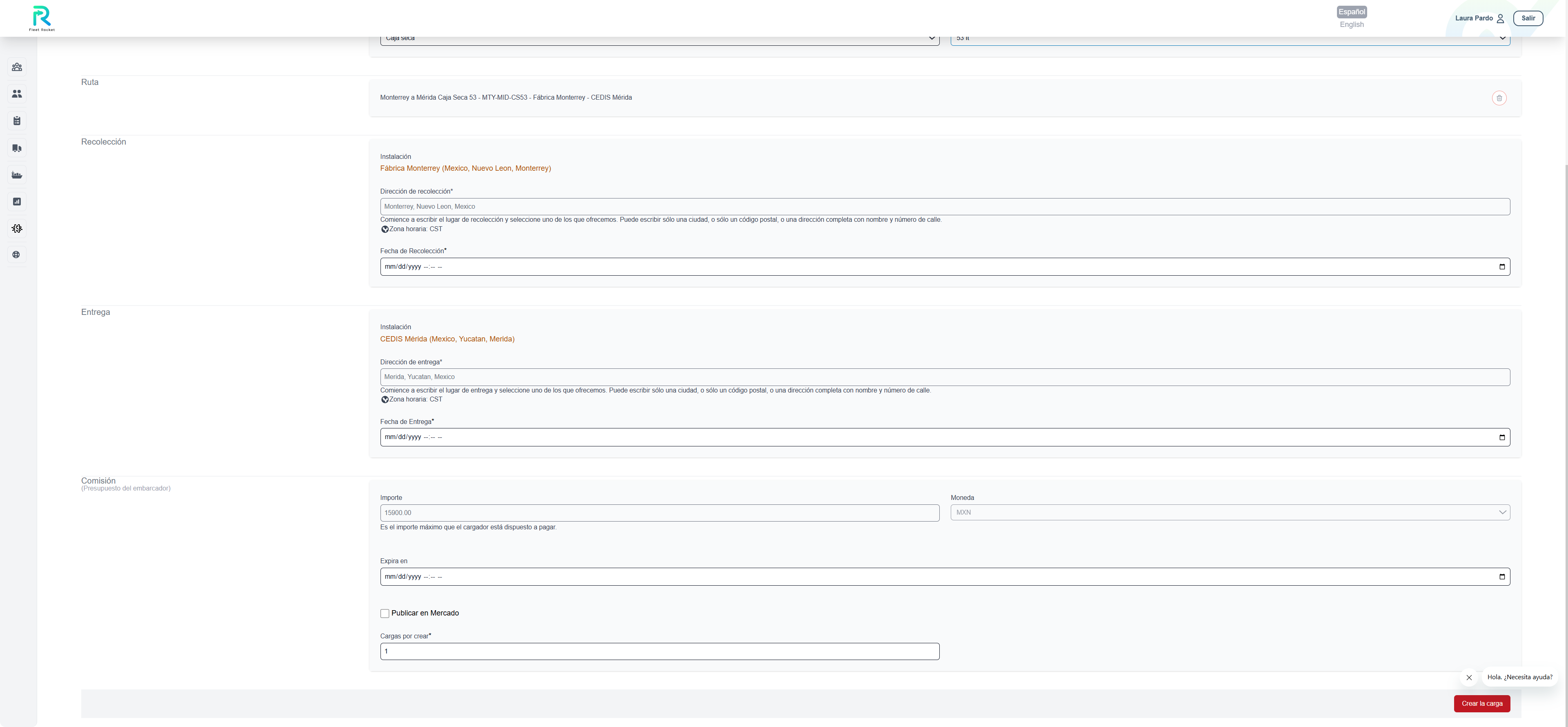Open the Hola ¿Necesita ayuda? chat message
The width and height of the screenshot is (1568, 727).
click(x=1519, y=677)
